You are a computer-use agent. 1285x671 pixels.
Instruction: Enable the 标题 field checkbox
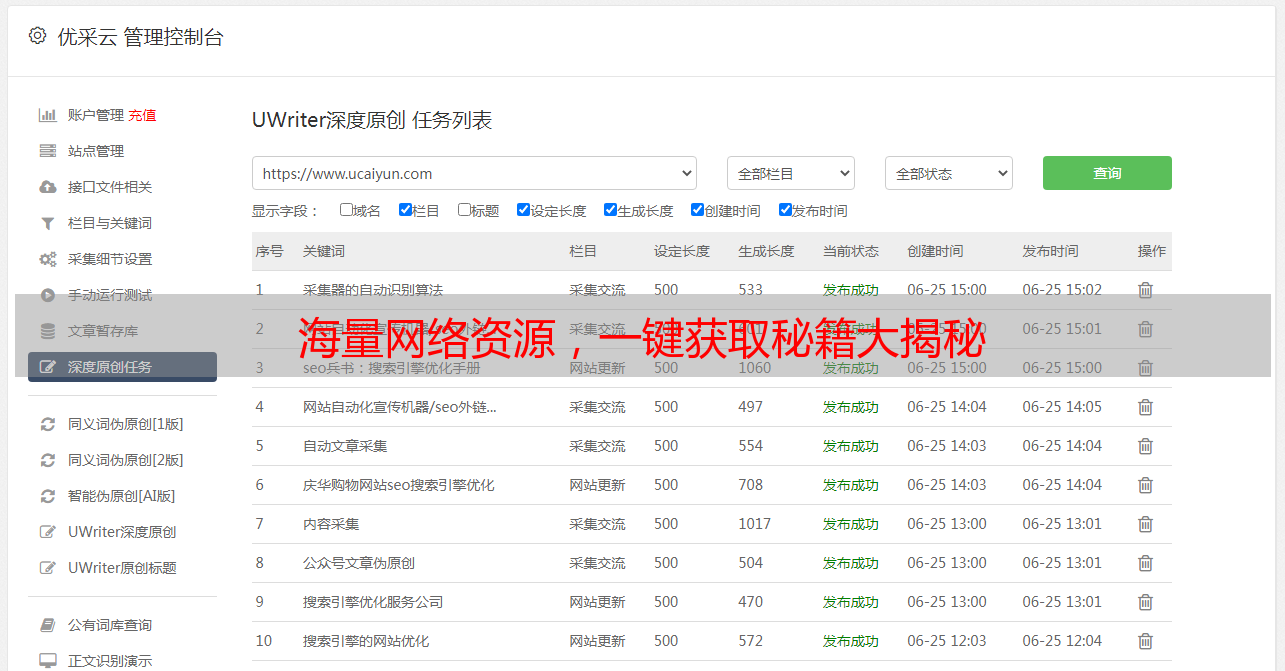click(464, 210)
